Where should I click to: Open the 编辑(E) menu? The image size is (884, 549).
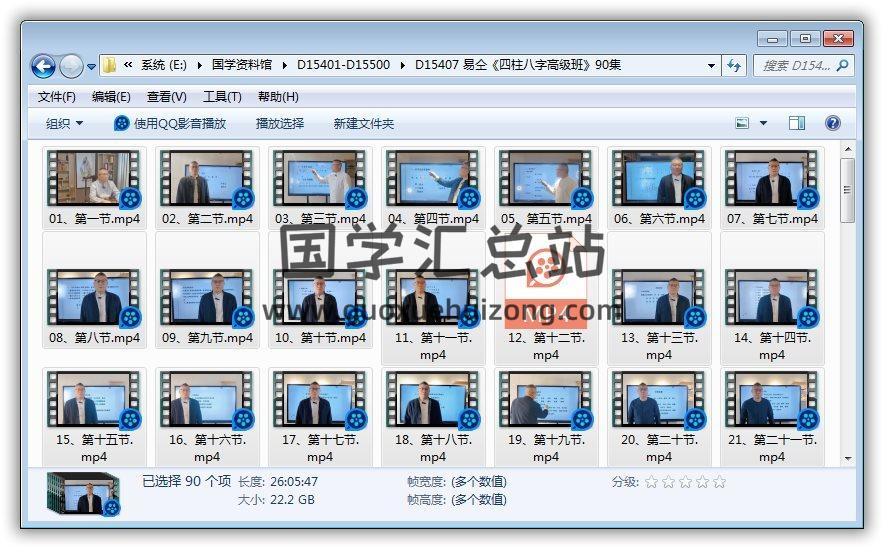click(111, 97)
